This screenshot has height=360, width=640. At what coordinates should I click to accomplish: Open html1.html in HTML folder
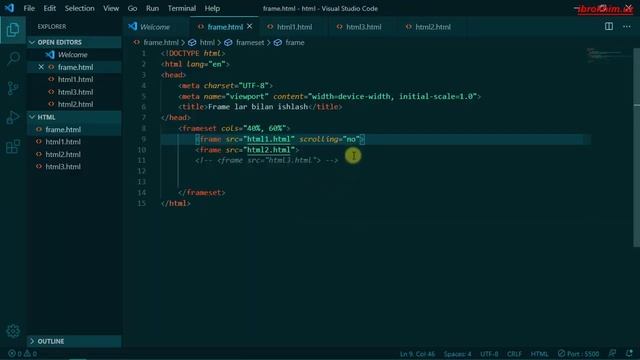[63, 142]
